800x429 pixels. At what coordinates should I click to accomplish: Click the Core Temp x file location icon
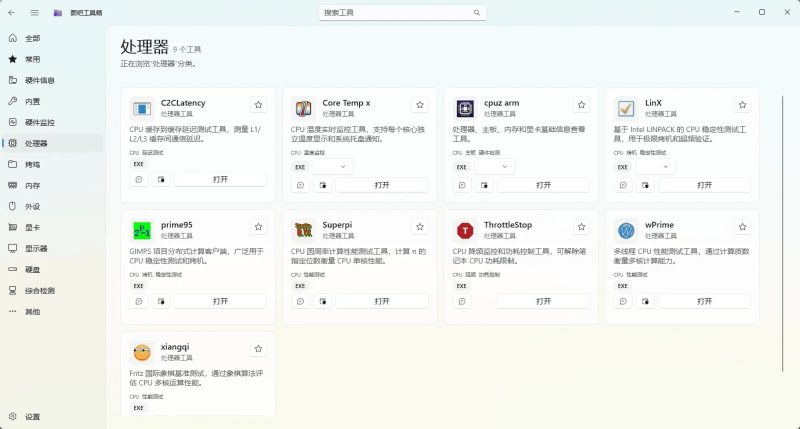point(323,185)
